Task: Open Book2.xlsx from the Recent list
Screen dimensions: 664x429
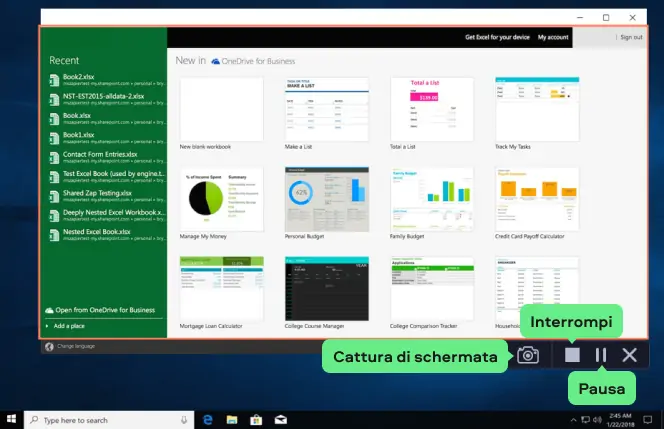Action: point(107,80)
